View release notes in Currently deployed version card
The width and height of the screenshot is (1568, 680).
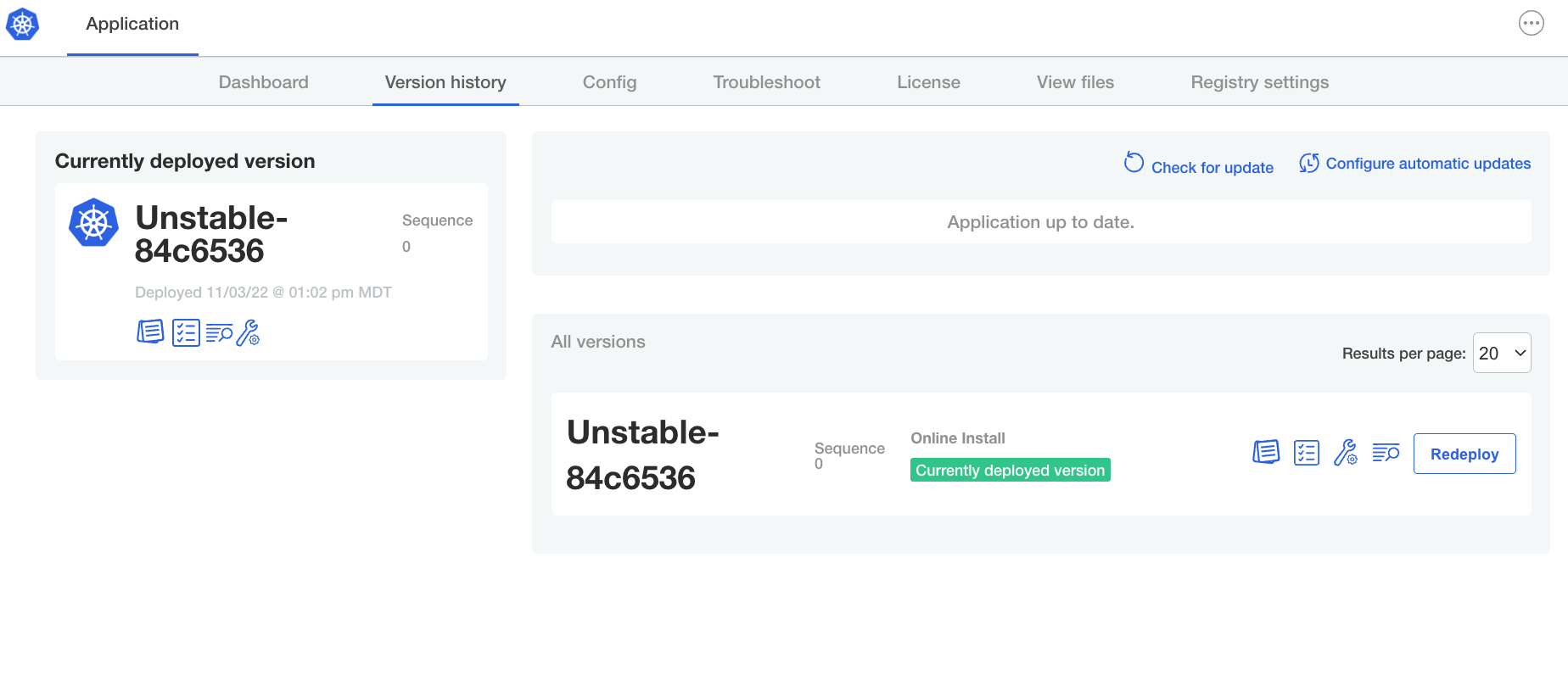[150, 332]
